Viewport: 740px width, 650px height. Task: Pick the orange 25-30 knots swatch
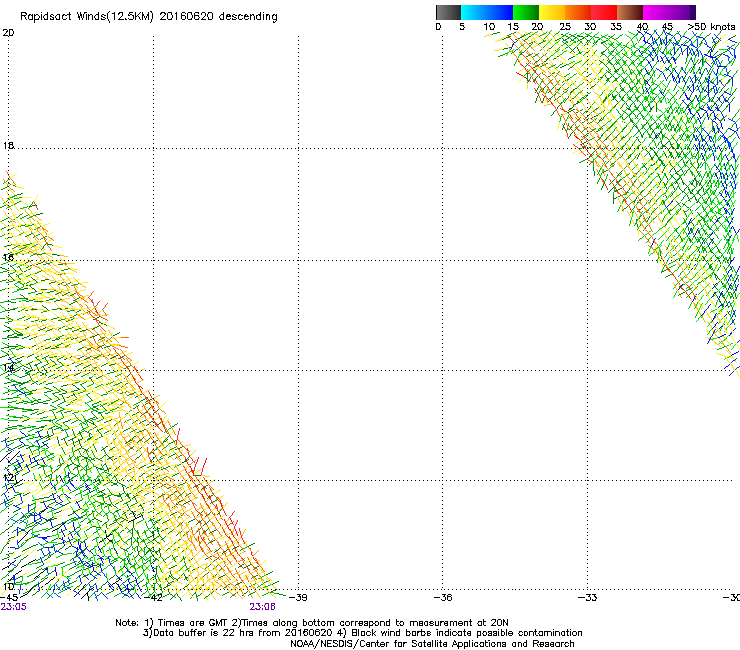578,12
